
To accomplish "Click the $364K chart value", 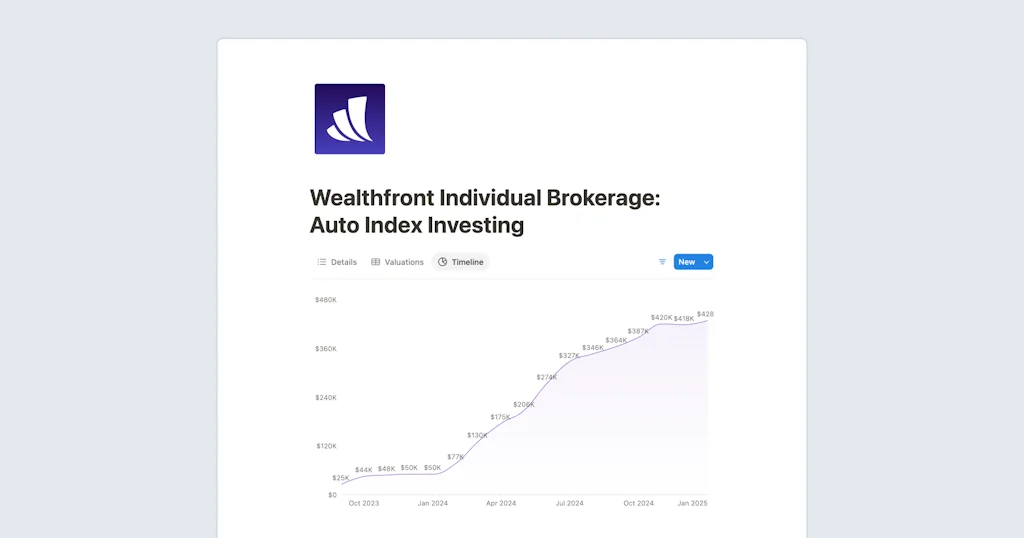I will pyautogui.click(x=616, y=340).
